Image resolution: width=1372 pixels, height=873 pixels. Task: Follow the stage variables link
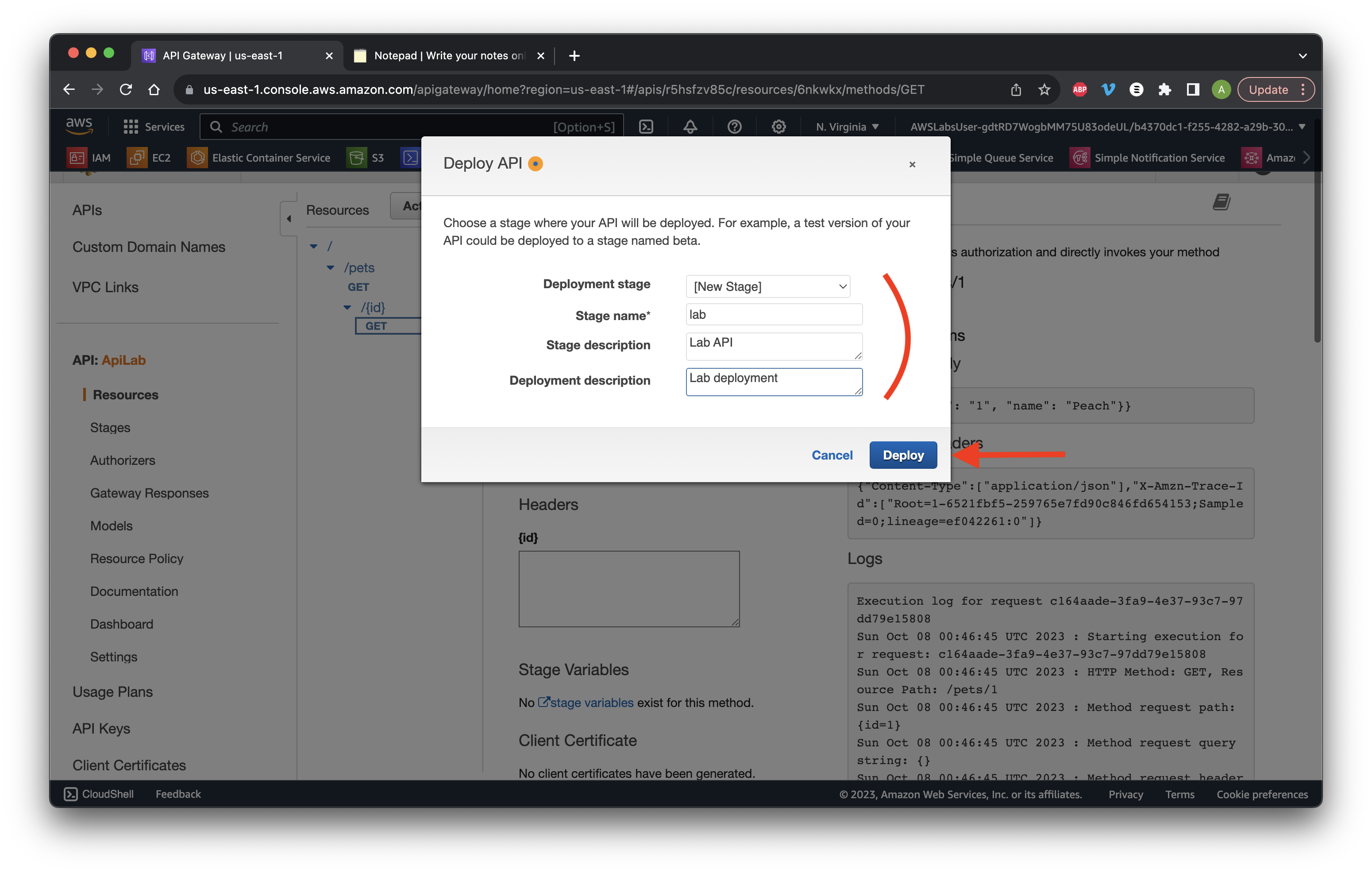586,702
